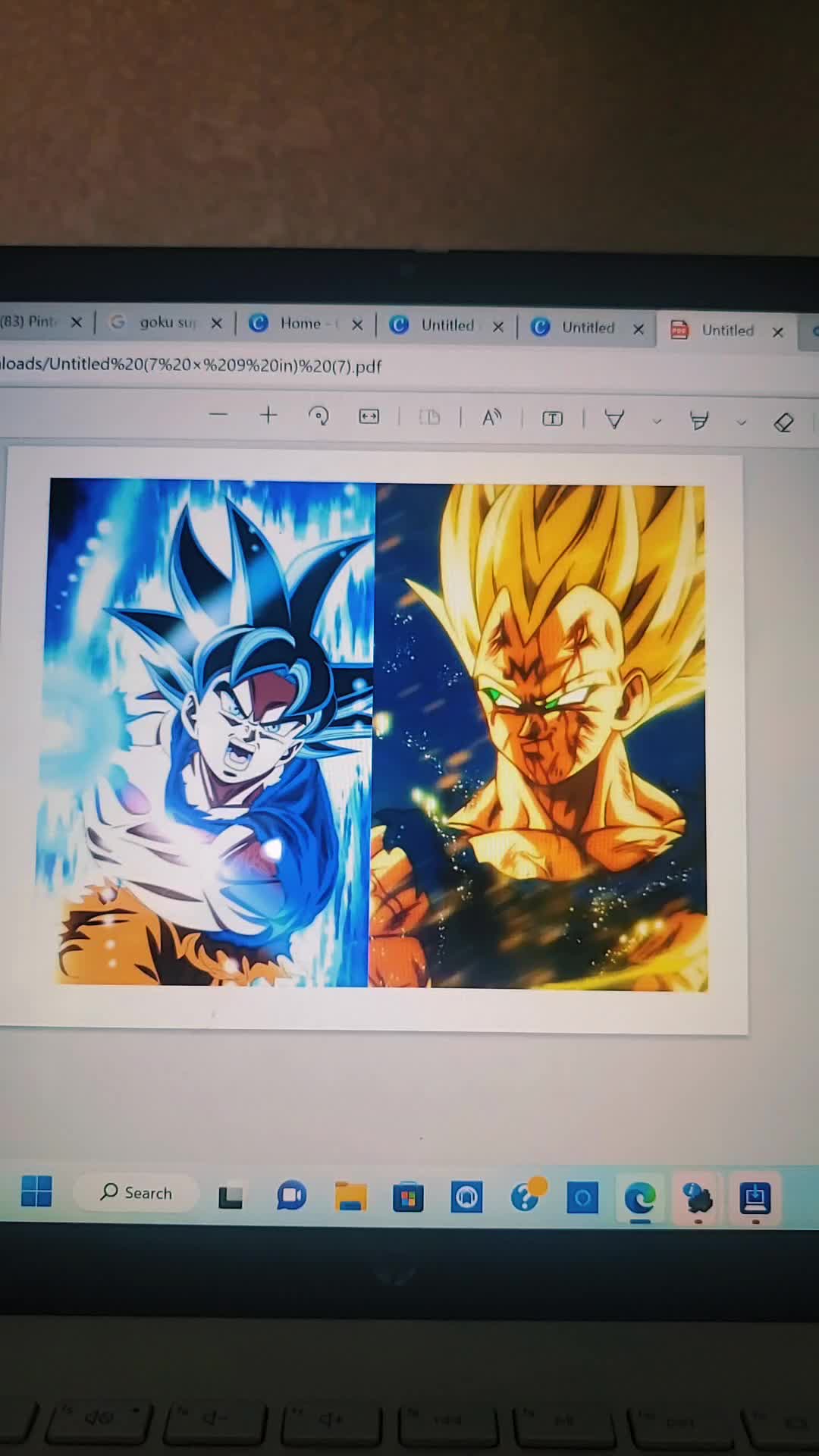Open the blue circle app on taskbar
819x1456 pixels.
(x=582, y=1198)
